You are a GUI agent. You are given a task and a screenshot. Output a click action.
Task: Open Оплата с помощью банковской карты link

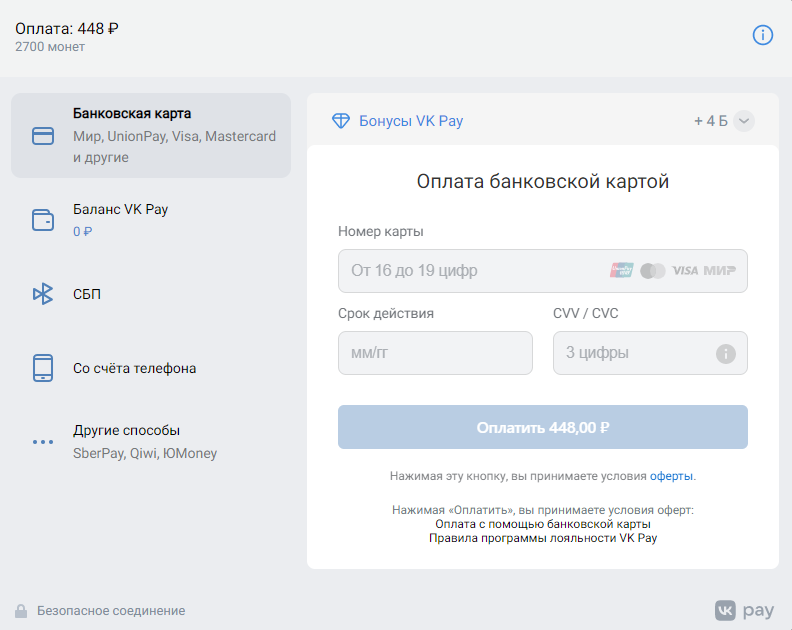(x=542, y=524)
